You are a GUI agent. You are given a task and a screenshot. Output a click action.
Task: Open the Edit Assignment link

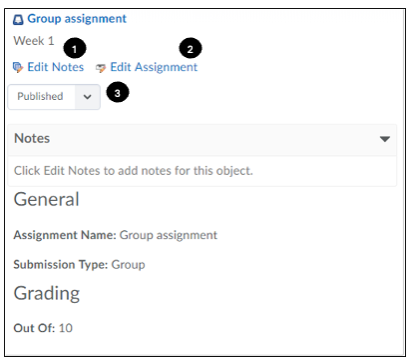[x=154, y=67]
